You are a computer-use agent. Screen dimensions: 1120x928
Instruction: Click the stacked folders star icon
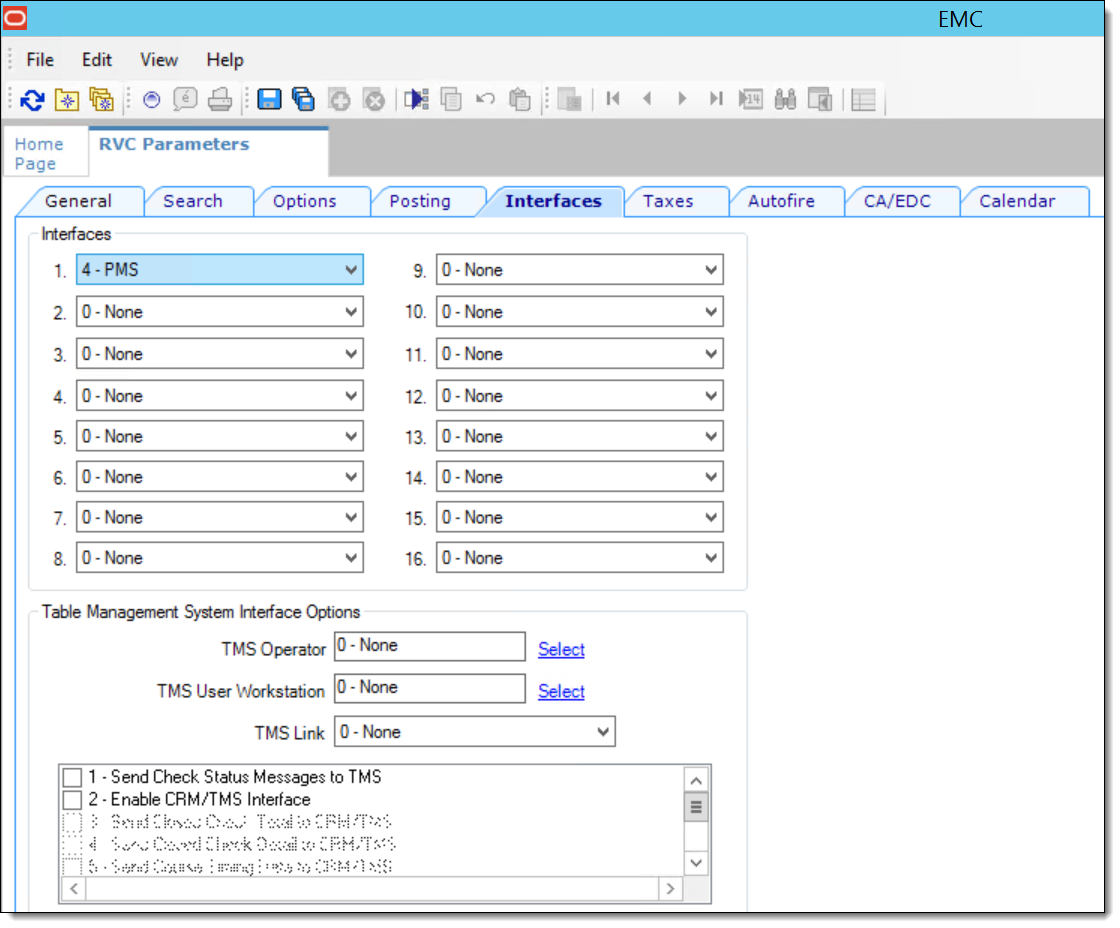pos(101,99)
